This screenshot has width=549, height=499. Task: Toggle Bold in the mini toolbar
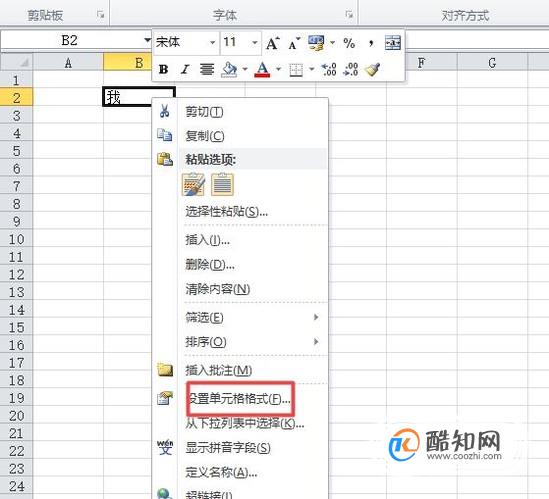pos(163,69)
